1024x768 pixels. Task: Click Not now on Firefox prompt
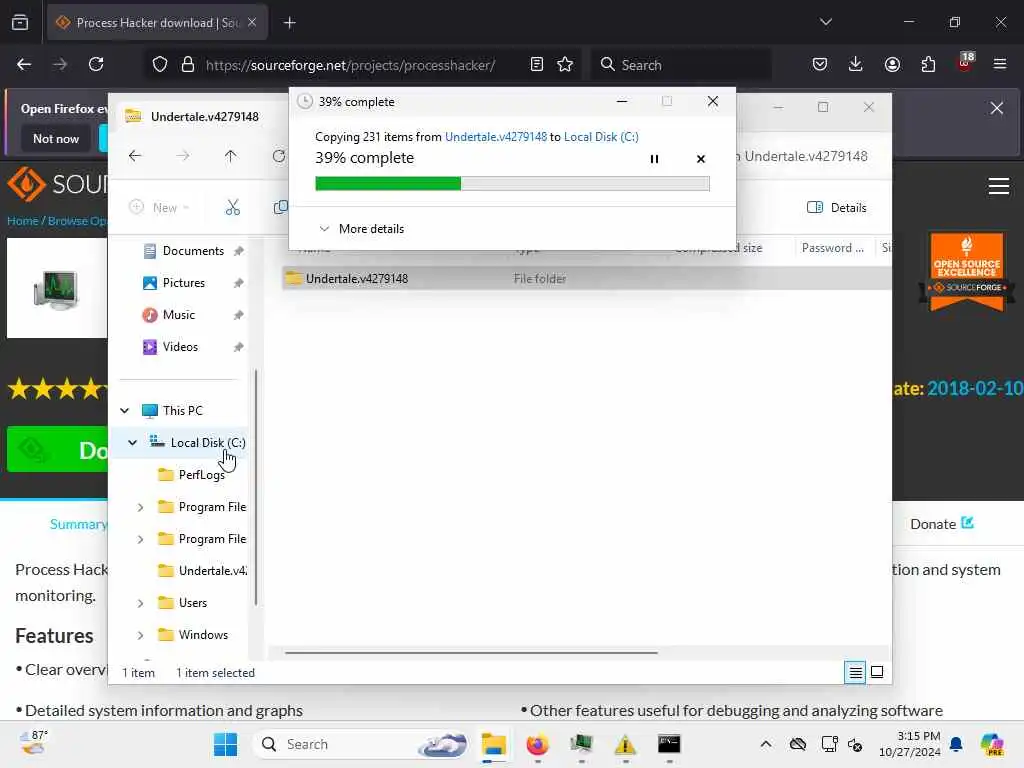click(x=56, y=138)
